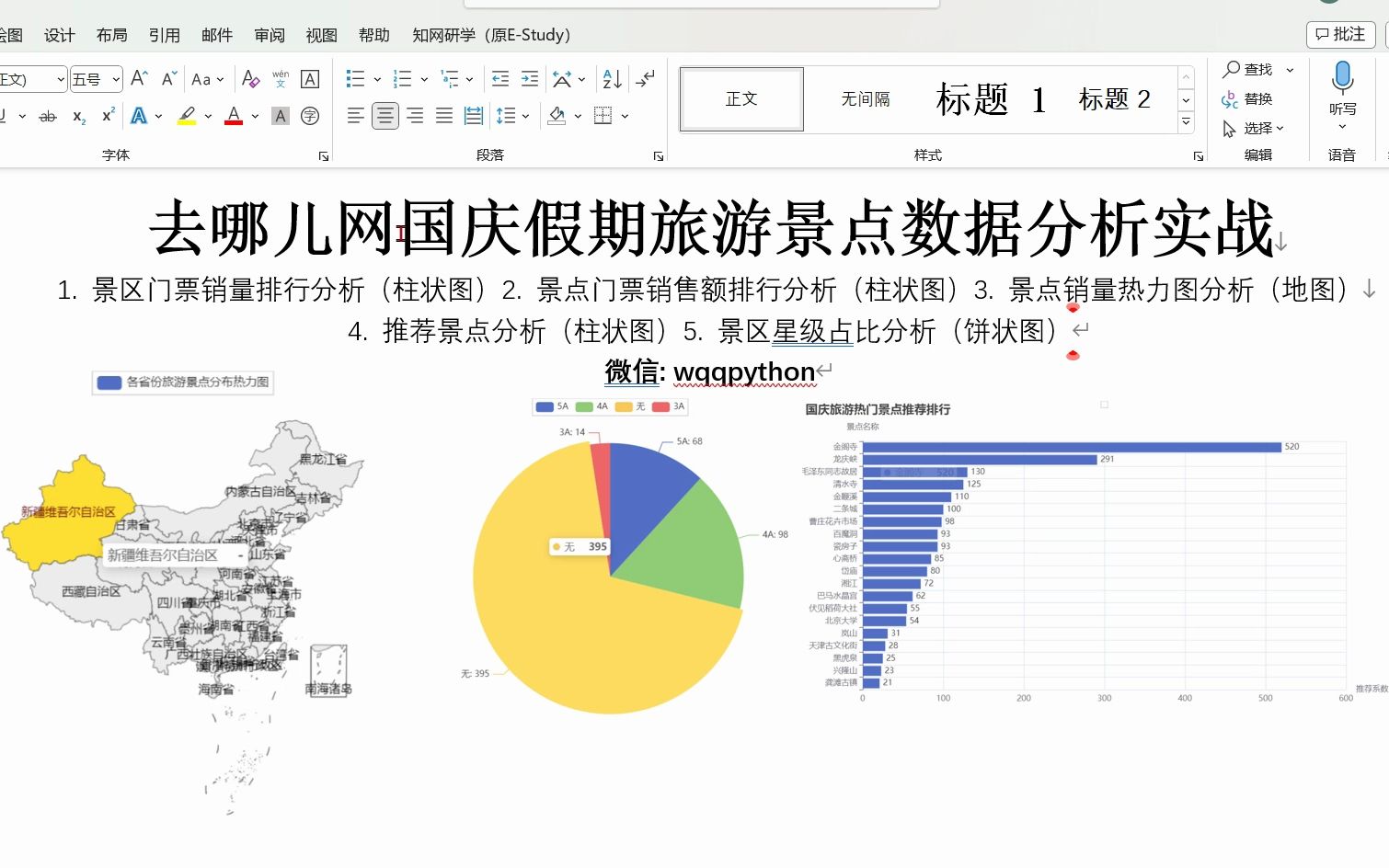
Task: Toggle strikethrough formatting
Action: click(48, 116)
